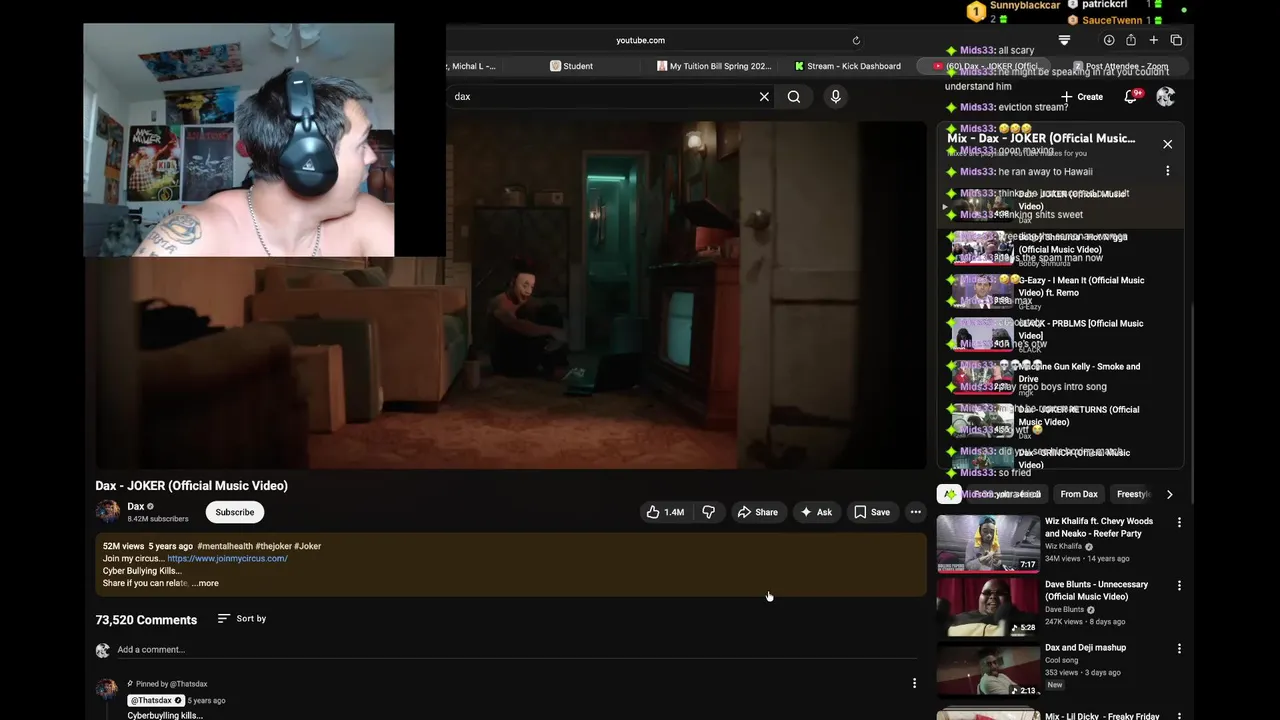Click the Safari share icon
The height and width of the screenshot is (720, 1280).
coord(1131,40)
